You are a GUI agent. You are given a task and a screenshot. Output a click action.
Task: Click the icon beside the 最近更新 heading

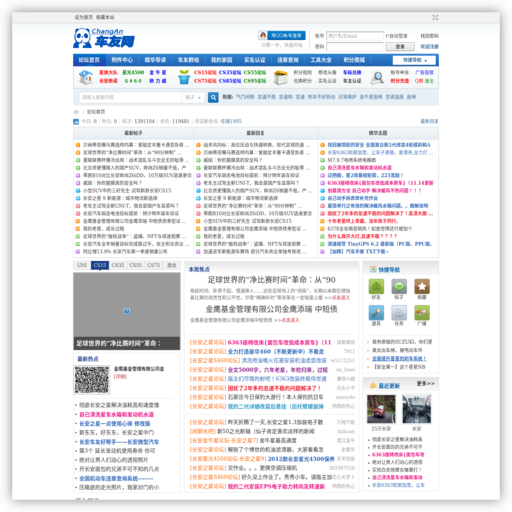[x=373, y=386]
